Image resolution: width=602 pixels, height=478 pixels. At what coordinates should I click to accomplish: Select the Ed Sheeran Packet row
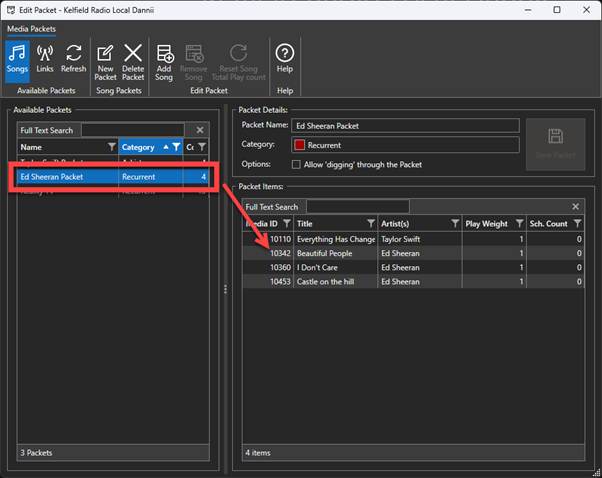pos(113,177)
